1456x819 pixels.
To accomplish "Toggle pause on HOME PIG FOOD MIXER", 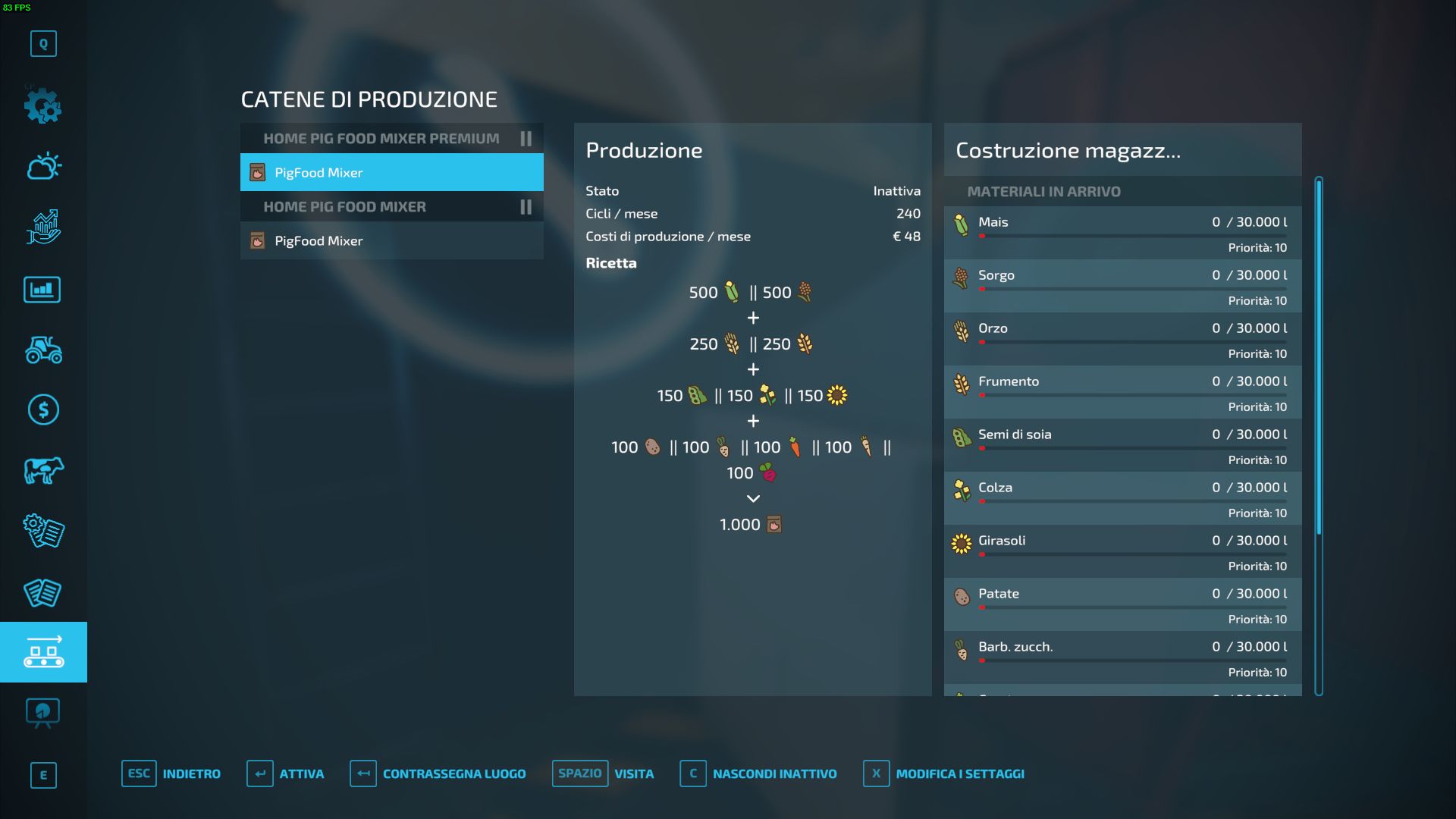I will [x=527, y=206].
